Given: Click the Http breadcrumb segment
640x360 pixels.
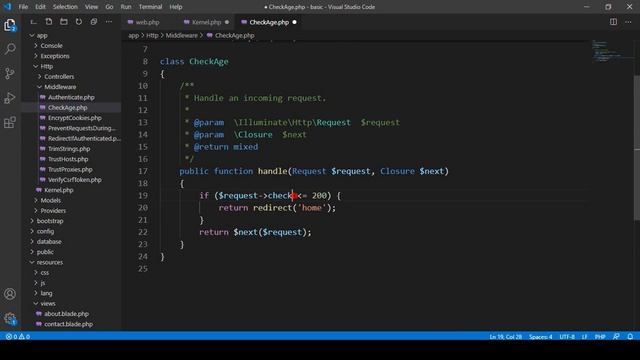Looking at the screenshot, I should (152, 36).
